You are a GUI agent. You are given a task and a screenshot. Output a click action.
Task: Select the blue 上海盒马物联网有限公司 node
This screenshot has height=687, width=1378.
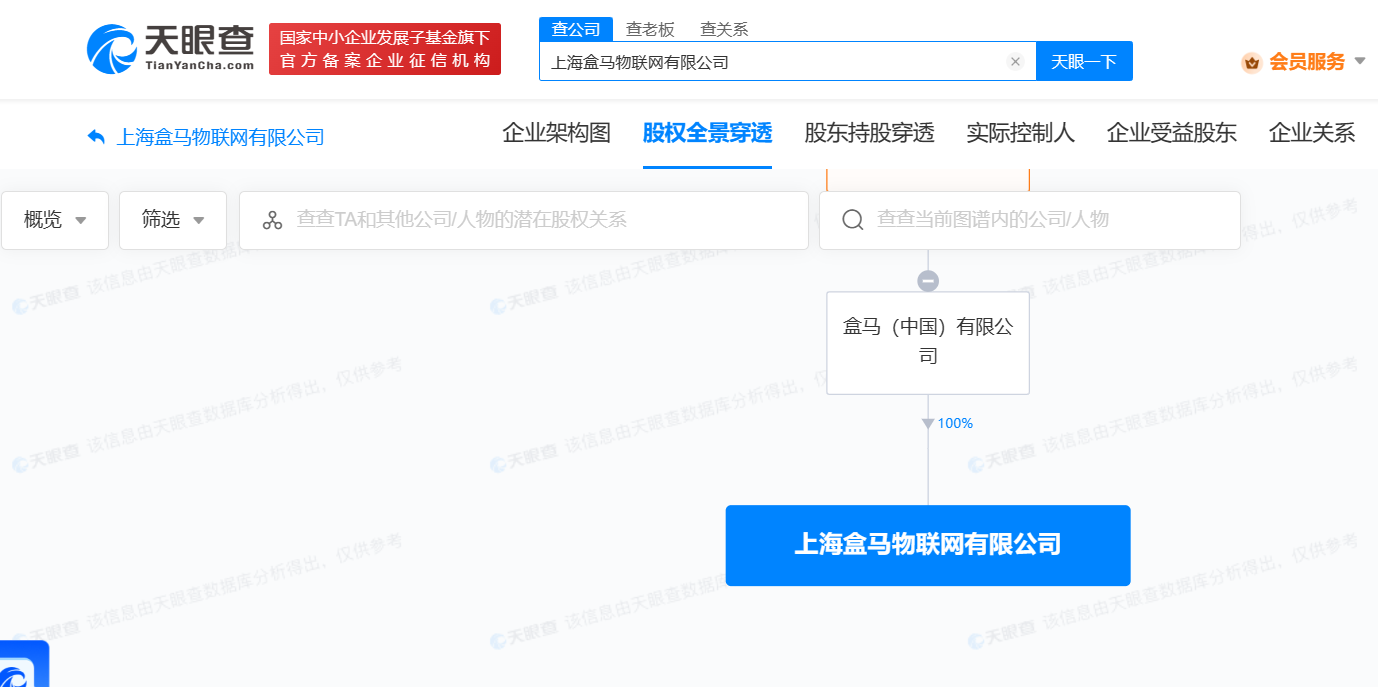tap(928, 545)
